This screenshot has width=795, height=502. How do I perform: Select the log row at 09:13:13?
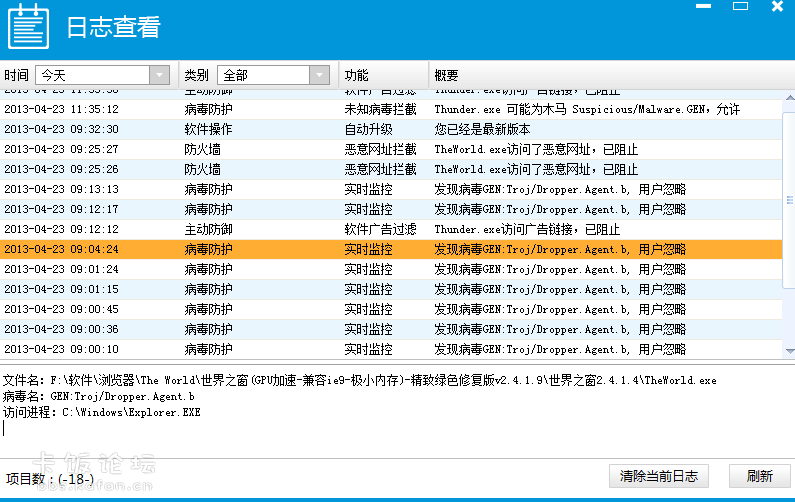pos(391,189)
